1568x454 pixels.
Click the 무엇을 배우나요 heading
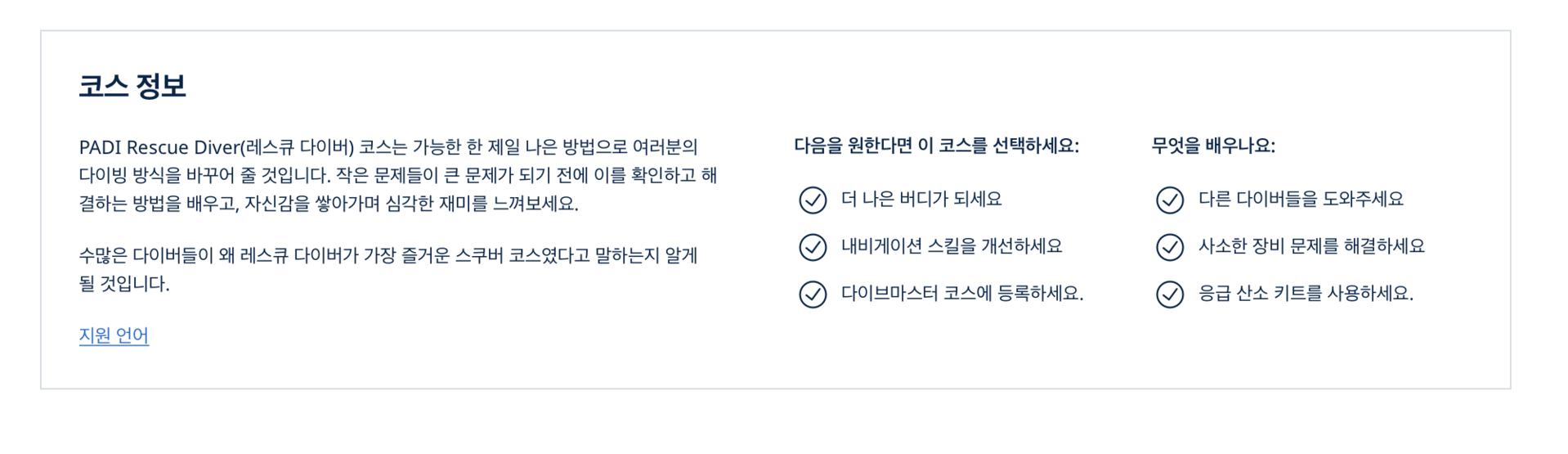click(1212, 146)
